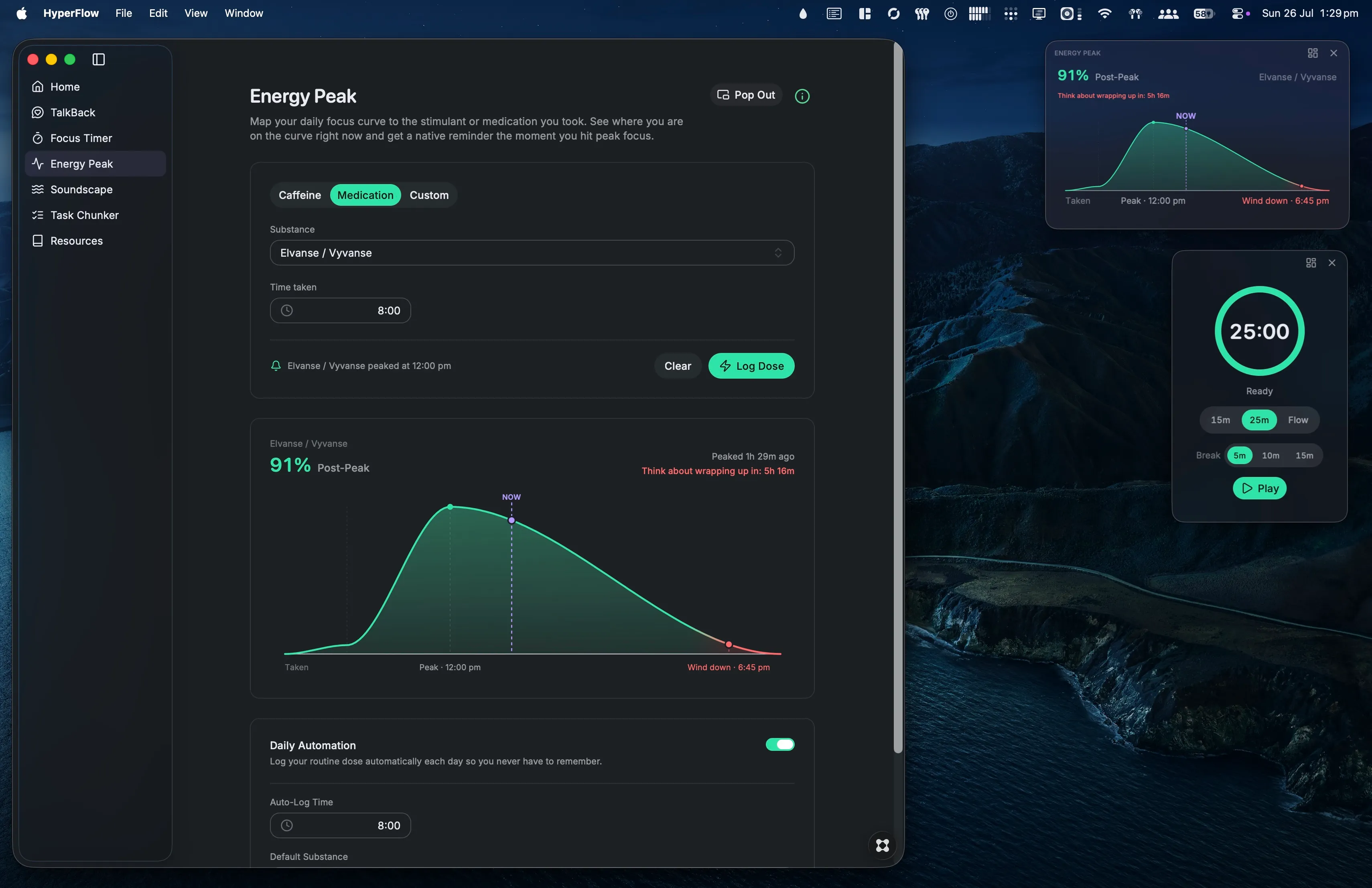This screenshot has width=1372, height=888.
Task: Open Soundscape section
Action: coord(96,190)
